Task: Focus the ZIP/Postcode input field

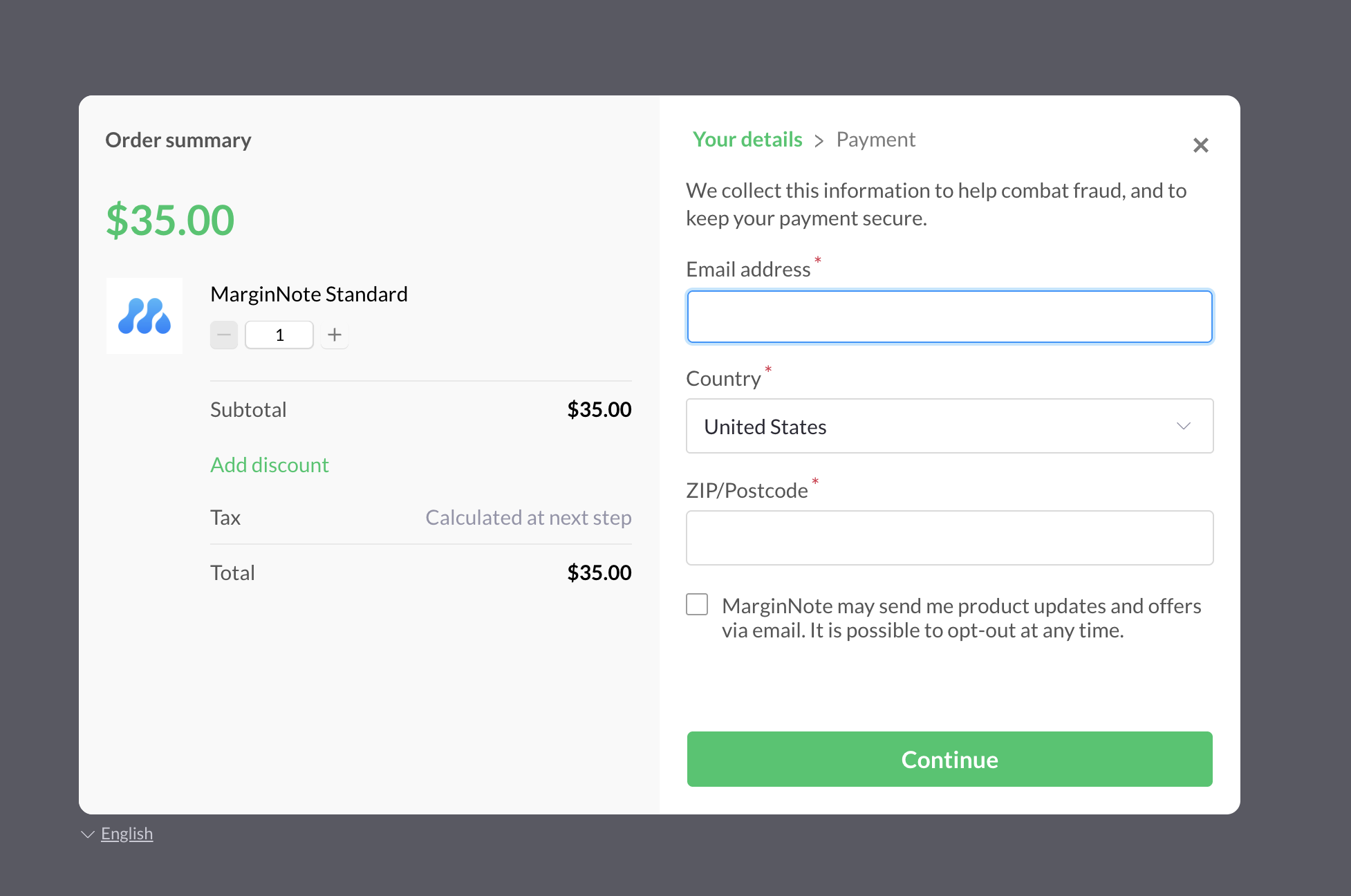Action: tap(949, 538)
